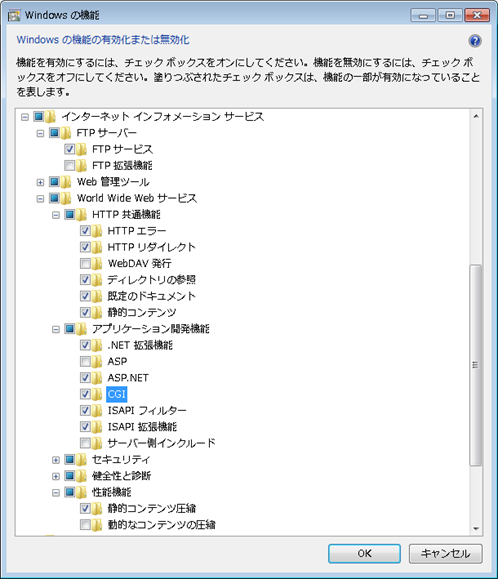Click folder icon beside インターネット インフォメーション サービス
The image size is (498, 579).
point(50,117)
